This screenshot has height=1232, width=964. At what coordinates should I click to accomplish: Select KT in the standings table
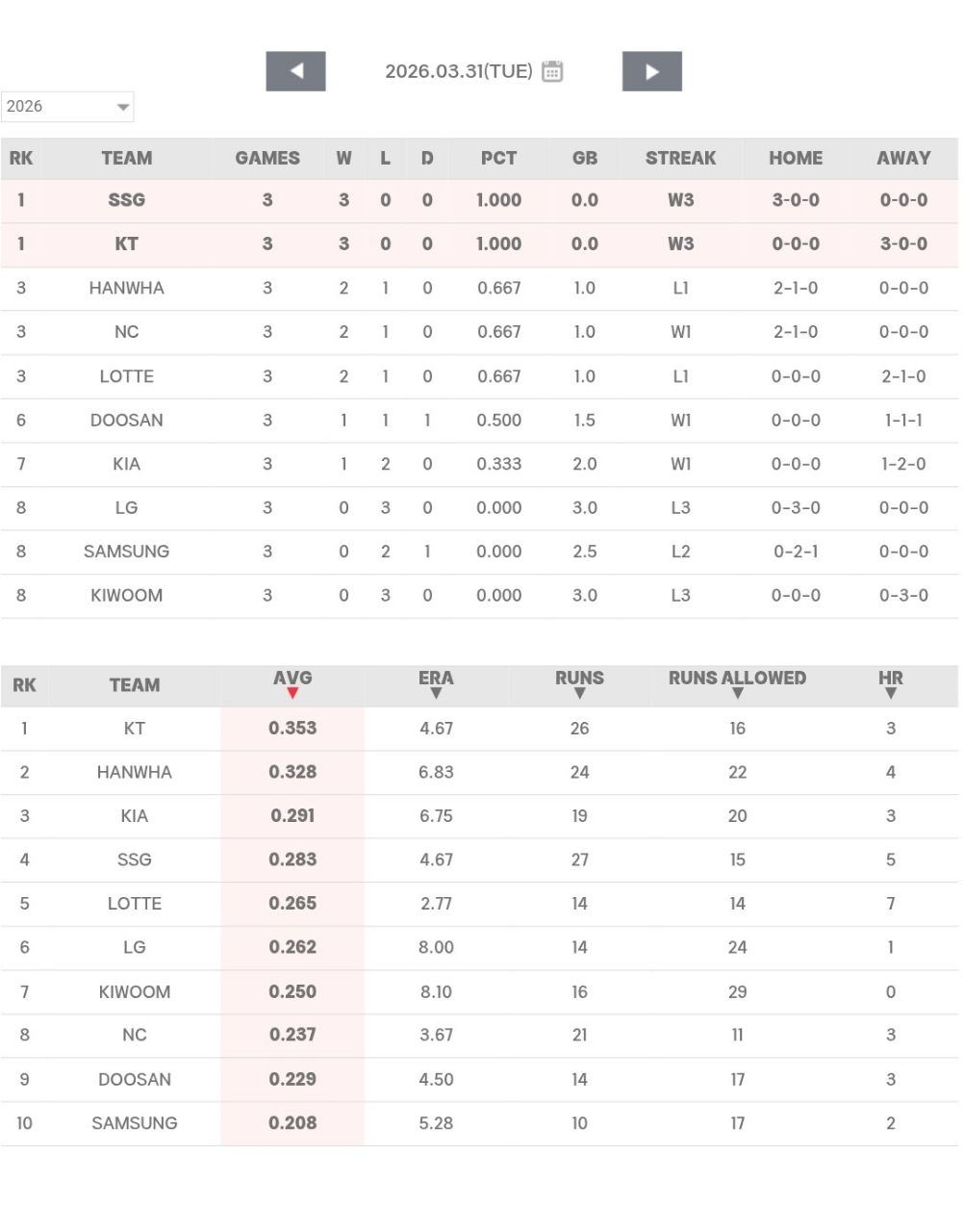(126, 244)
